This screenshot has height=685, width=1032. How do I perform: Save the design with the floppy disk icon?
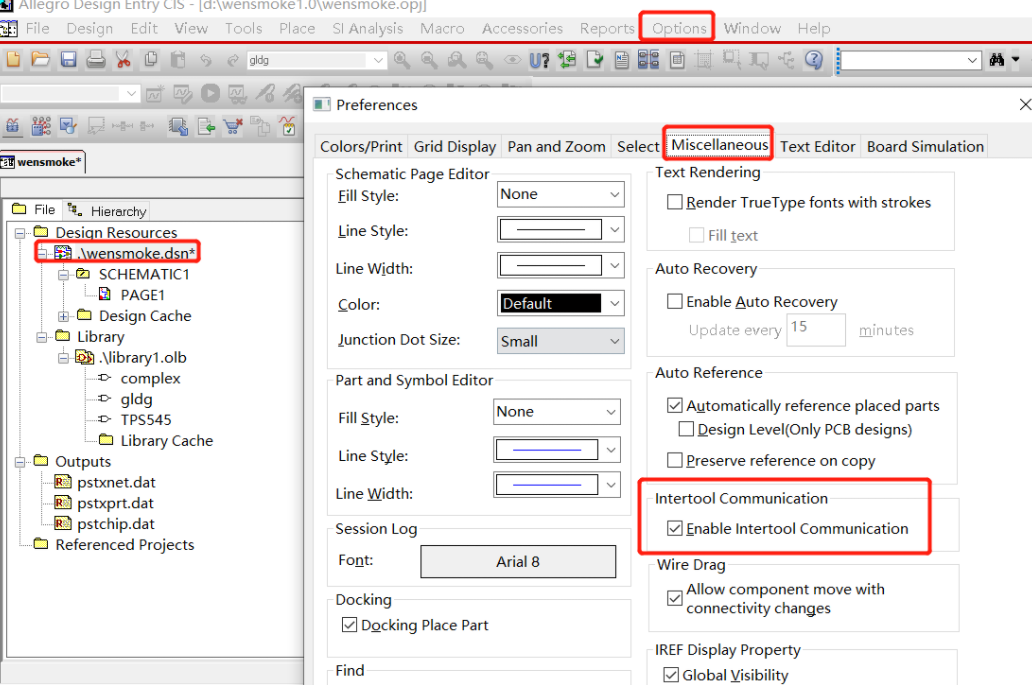(x=68, y=60)
